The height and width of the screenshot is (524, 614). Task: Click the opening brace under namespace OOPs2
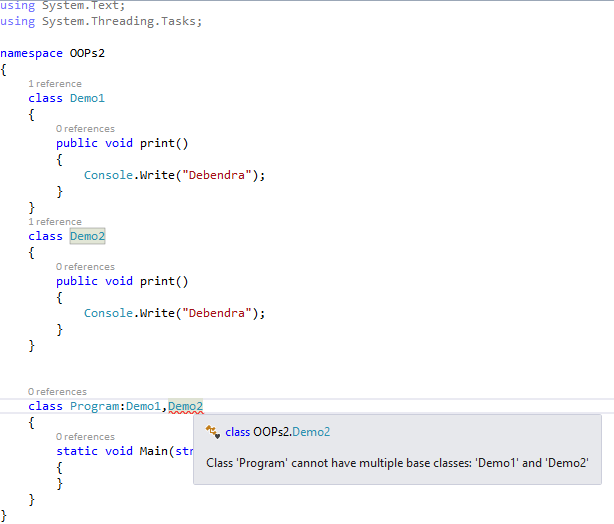pos(4,70)
